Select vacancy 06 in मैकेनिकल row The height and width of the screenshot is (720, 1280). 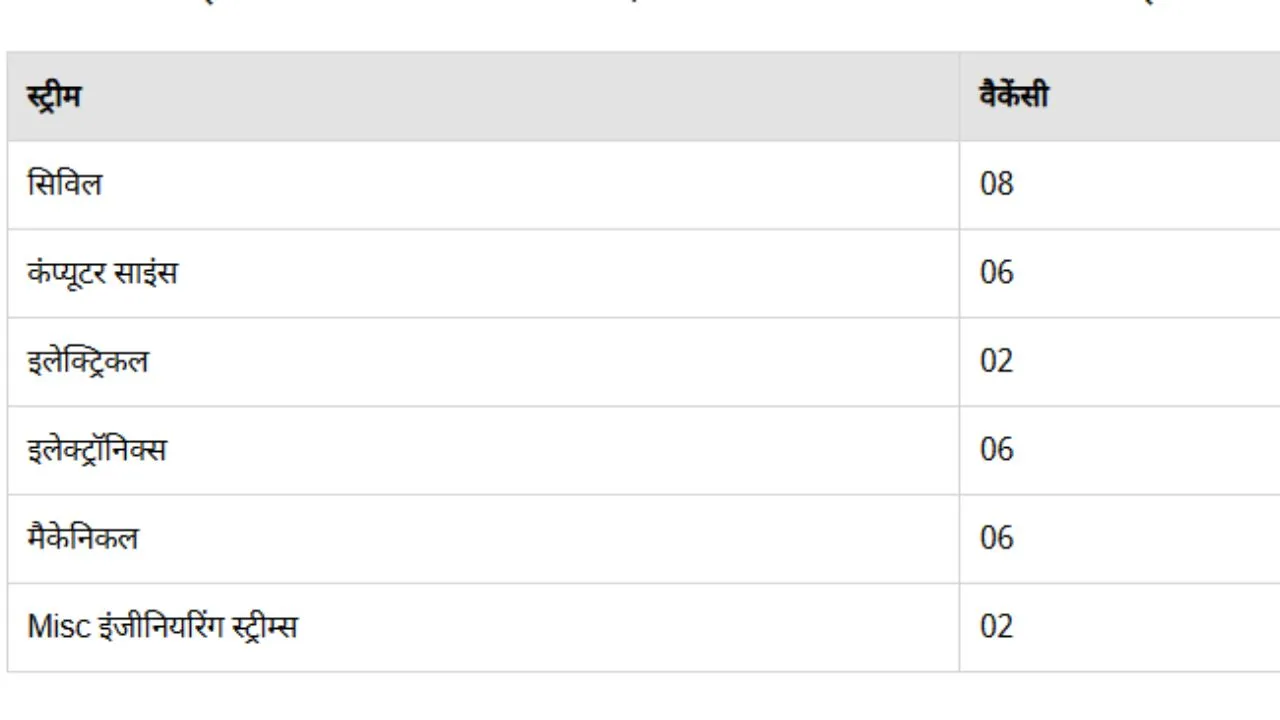tap(1120, 539)
